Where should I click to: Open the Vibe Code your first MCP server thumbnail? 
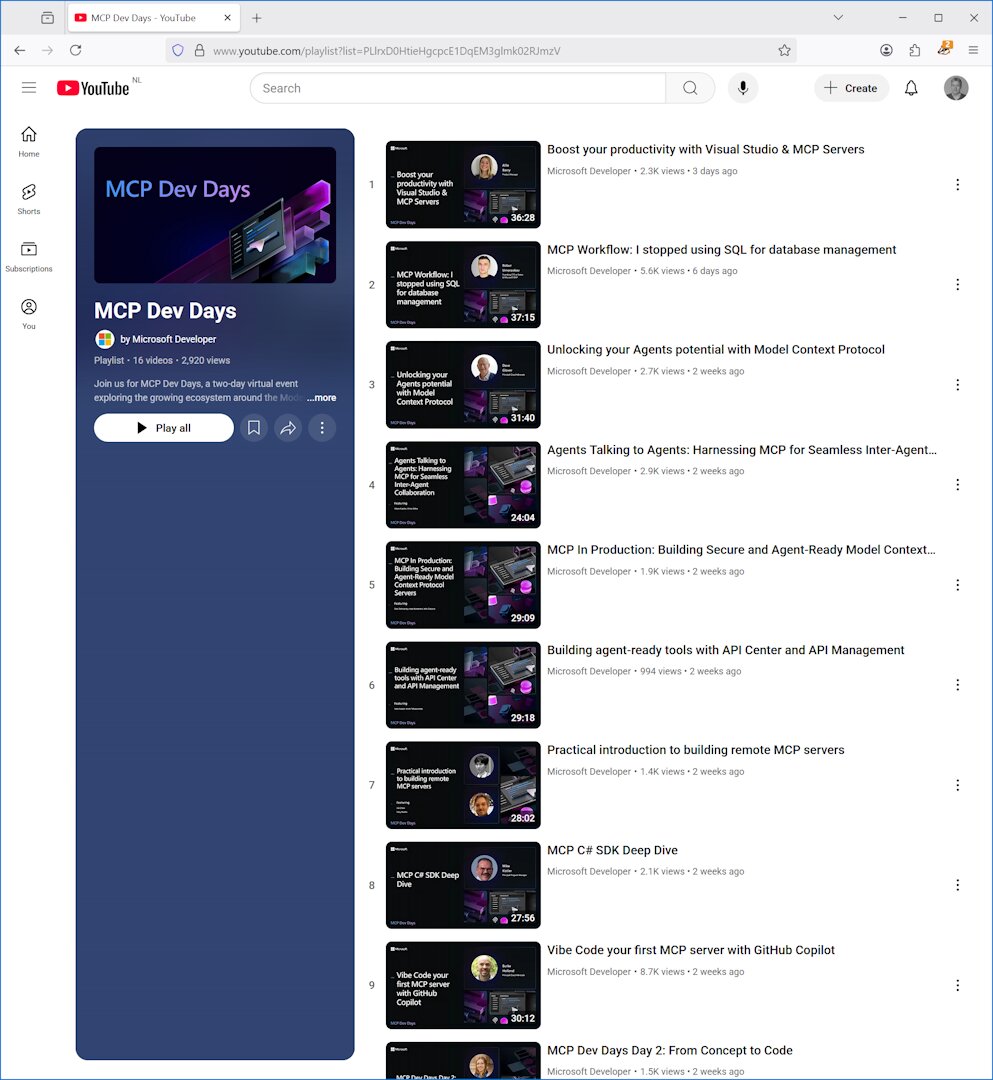[x=462, y=985]
